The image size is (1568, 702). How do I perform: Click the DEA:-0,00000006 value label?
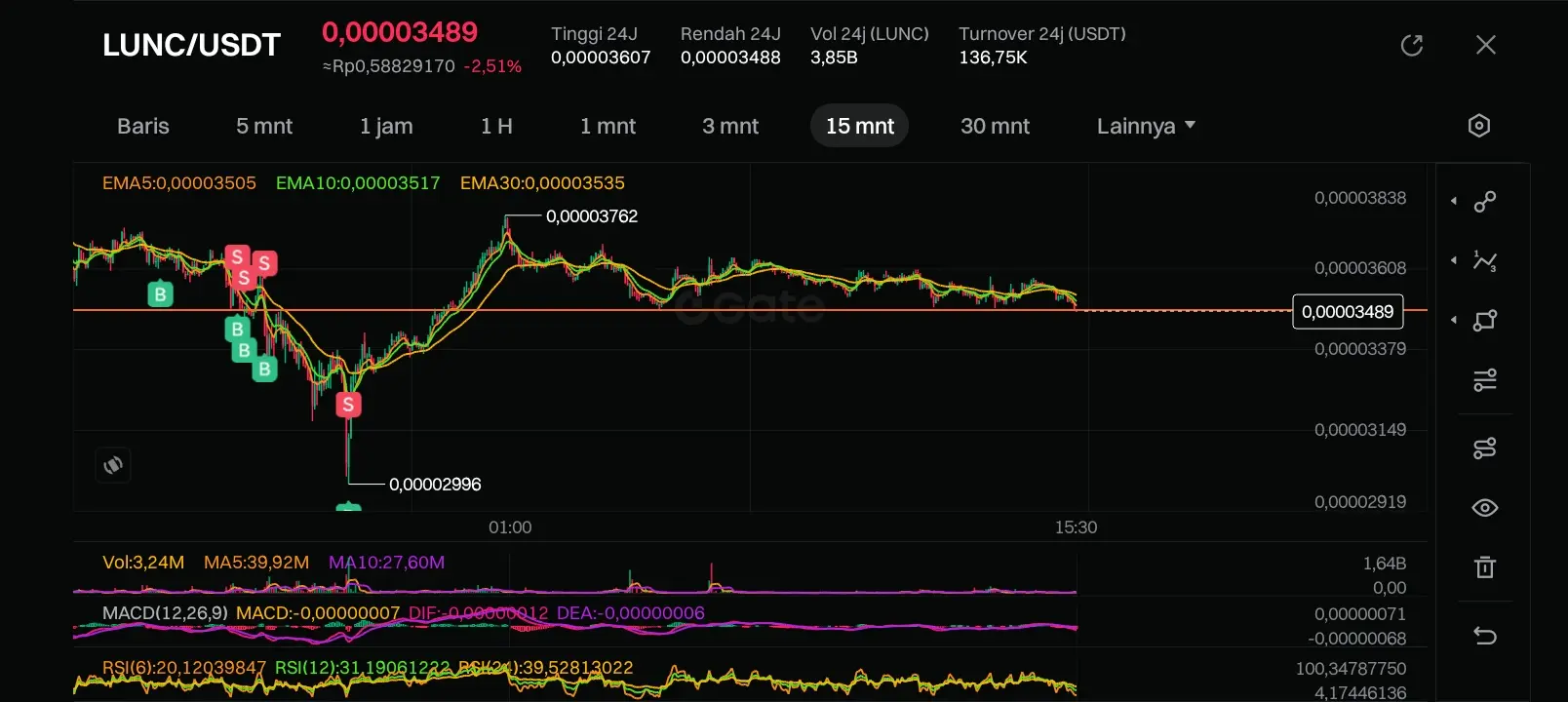tap(631, 613)
